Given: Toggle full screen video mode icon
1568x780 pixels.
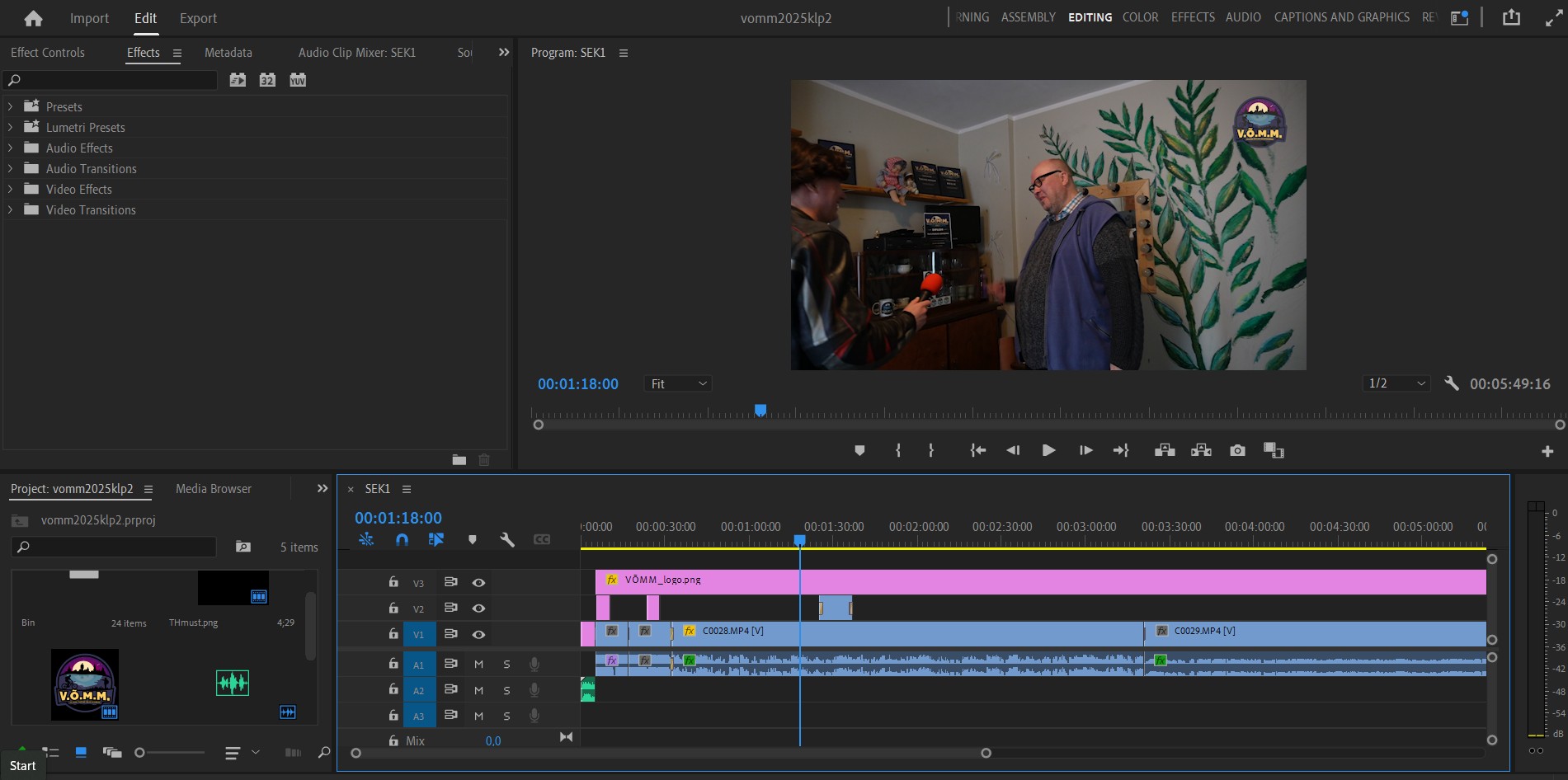Looking at the screenshot, I should (1553, 17).
